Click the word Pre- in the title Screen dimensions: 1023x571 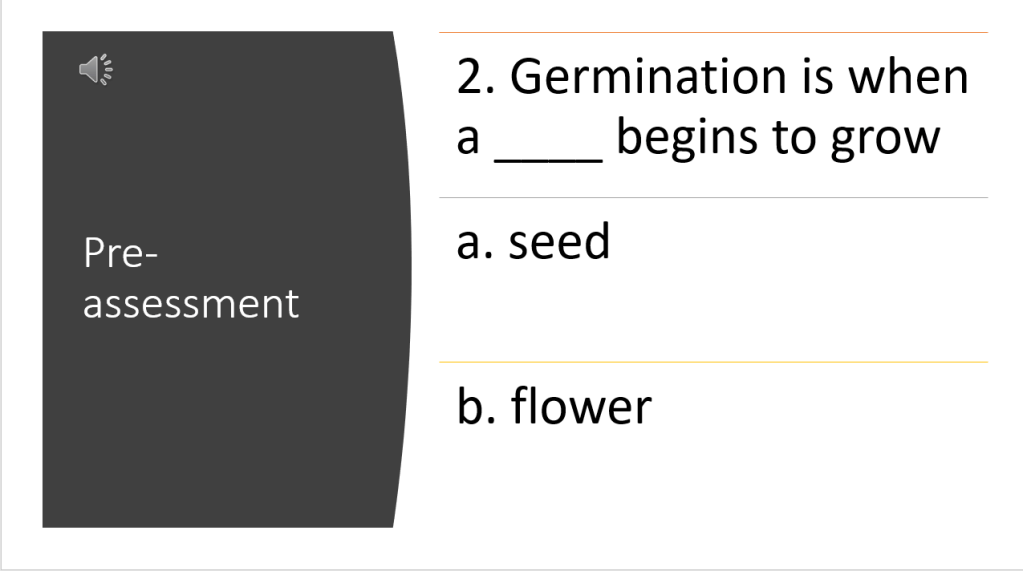point(121,254)
